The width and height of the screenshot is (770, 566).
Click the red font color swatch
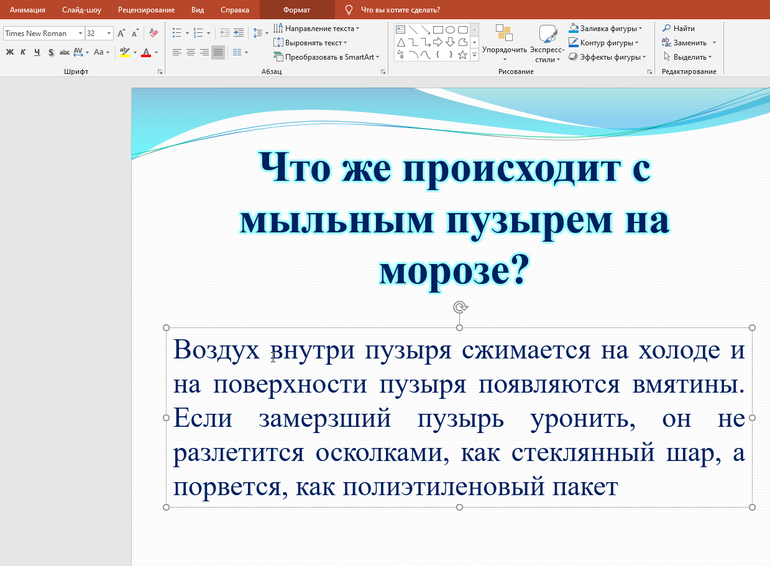click(145, 52)
